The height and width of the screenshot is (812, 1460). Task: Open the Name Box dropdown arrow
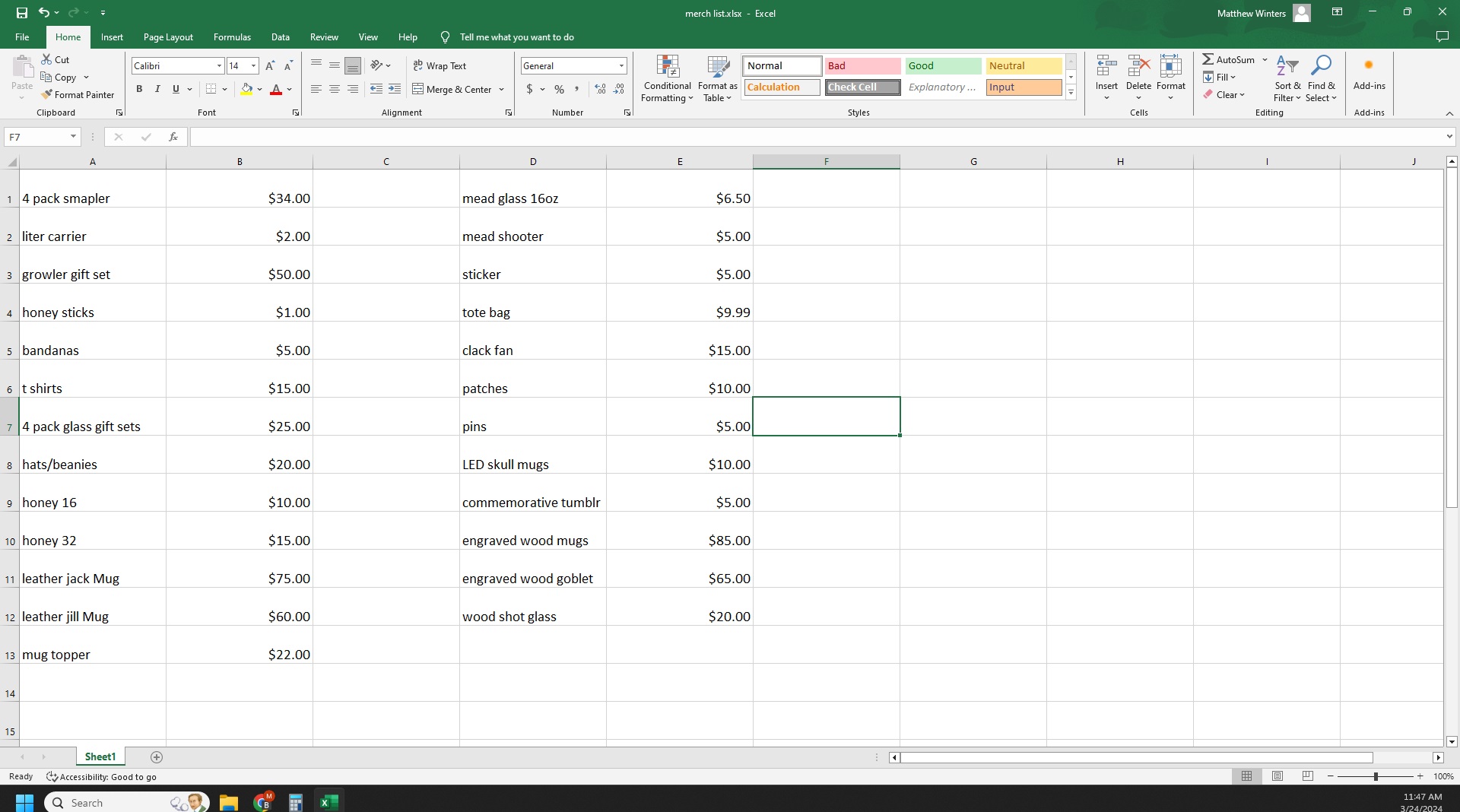point(73,137)
